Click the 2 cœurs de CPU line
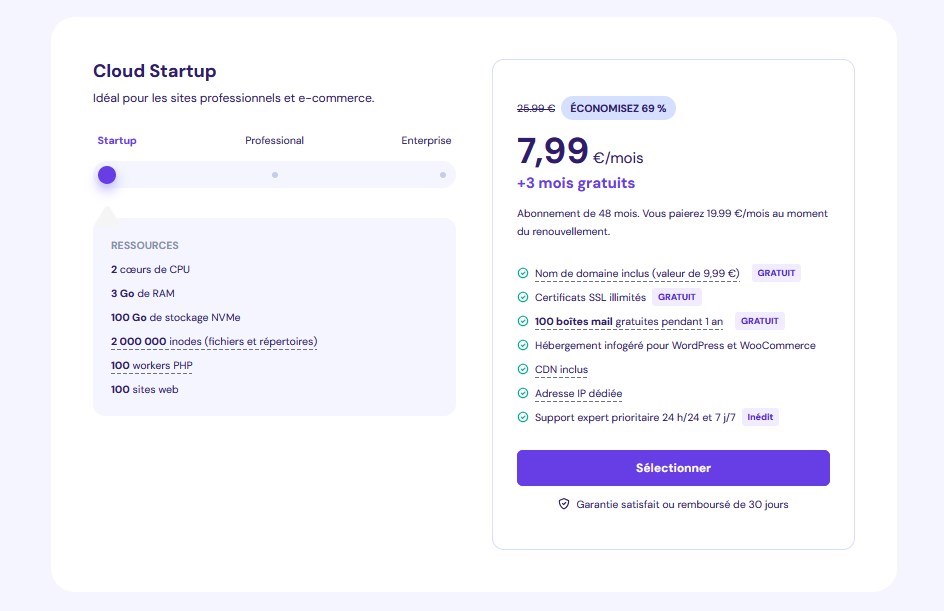Viewport: 944px width, 611px height. click(151, 269)
